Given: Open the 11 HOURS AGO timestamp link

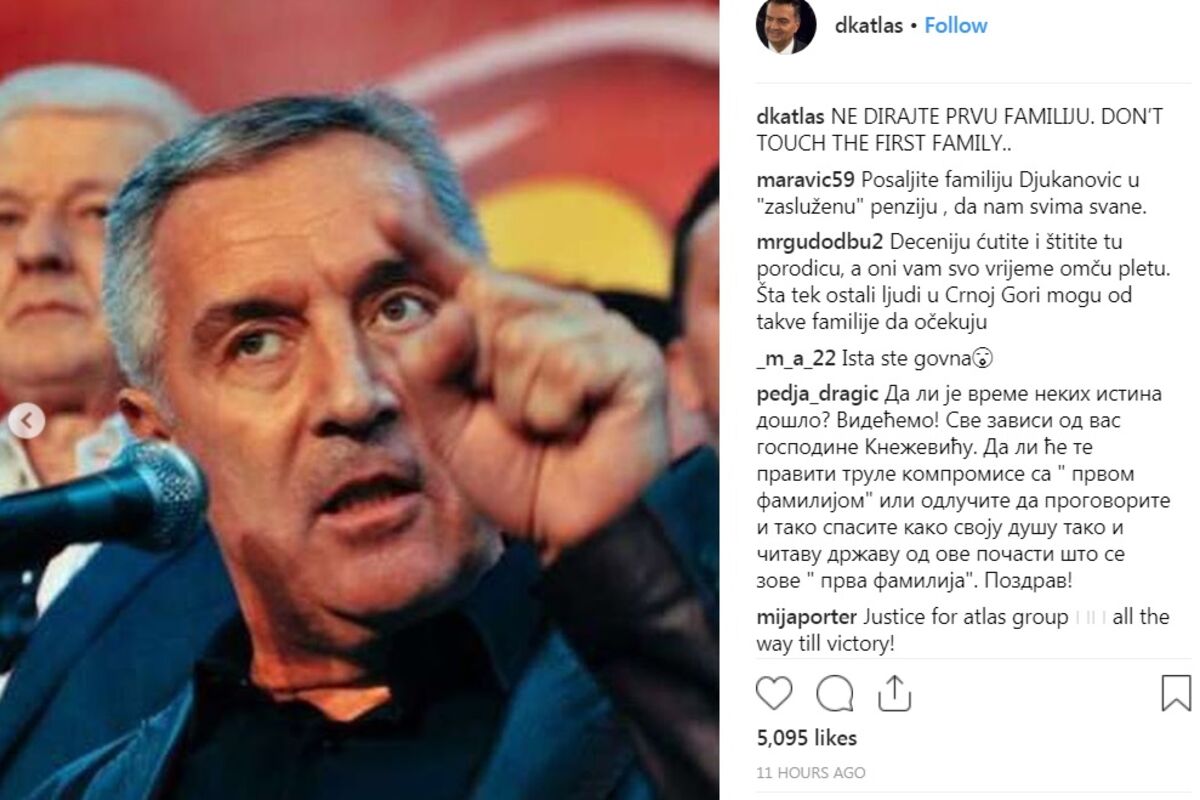Looking at the screenshot, I should click(810, 773).
